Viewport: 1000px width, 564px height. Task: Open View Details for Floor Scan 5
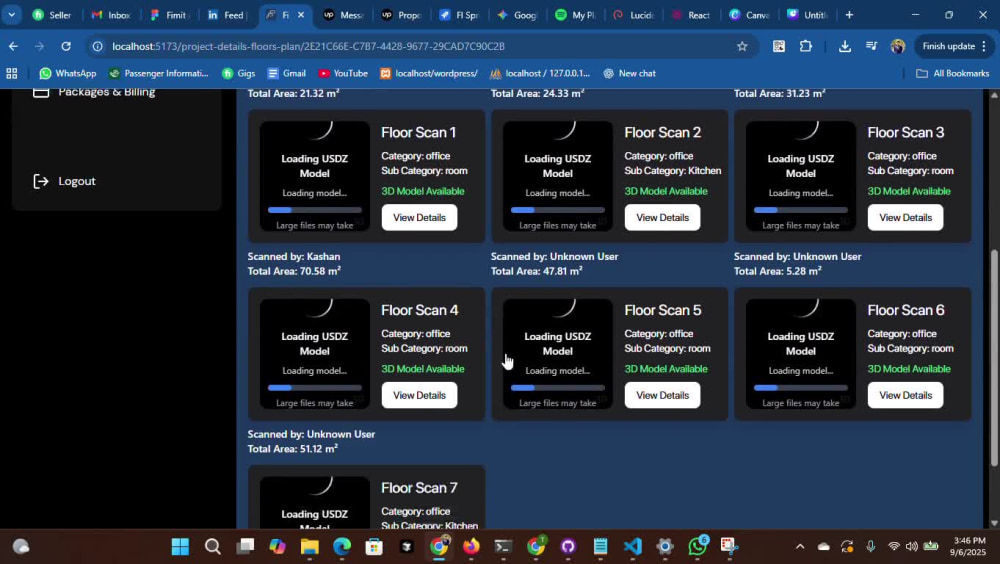click(662, 395)
